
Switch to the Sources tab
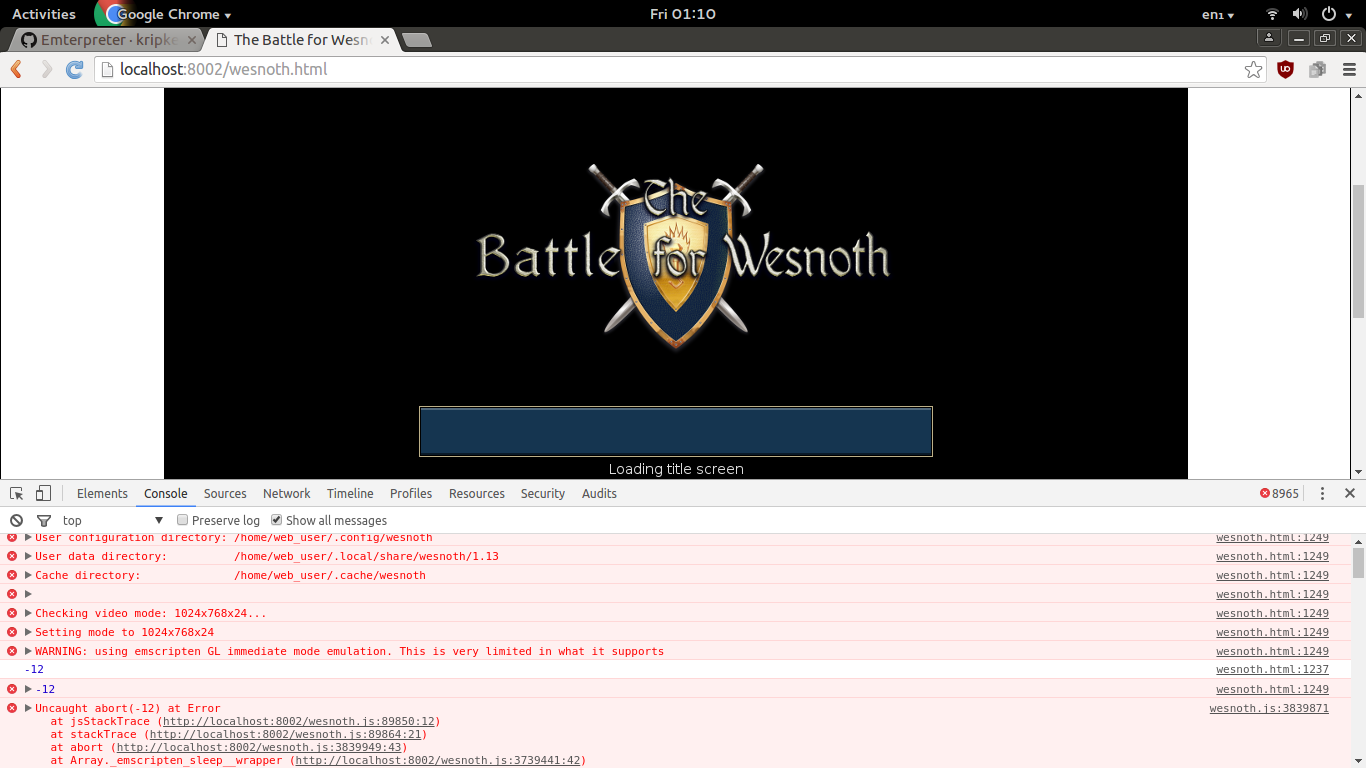(x=225, y=493)
